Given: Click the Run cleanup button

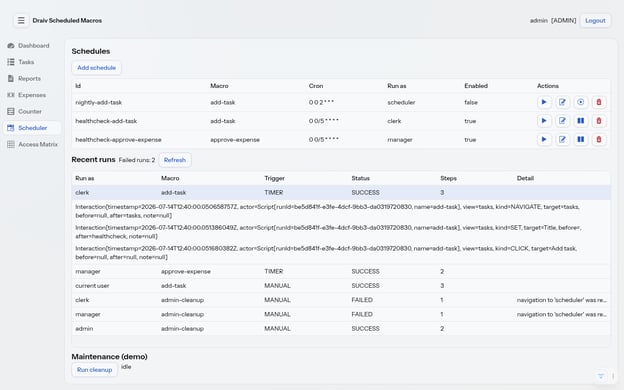Looking at the screenshot, I should point(94,370).
